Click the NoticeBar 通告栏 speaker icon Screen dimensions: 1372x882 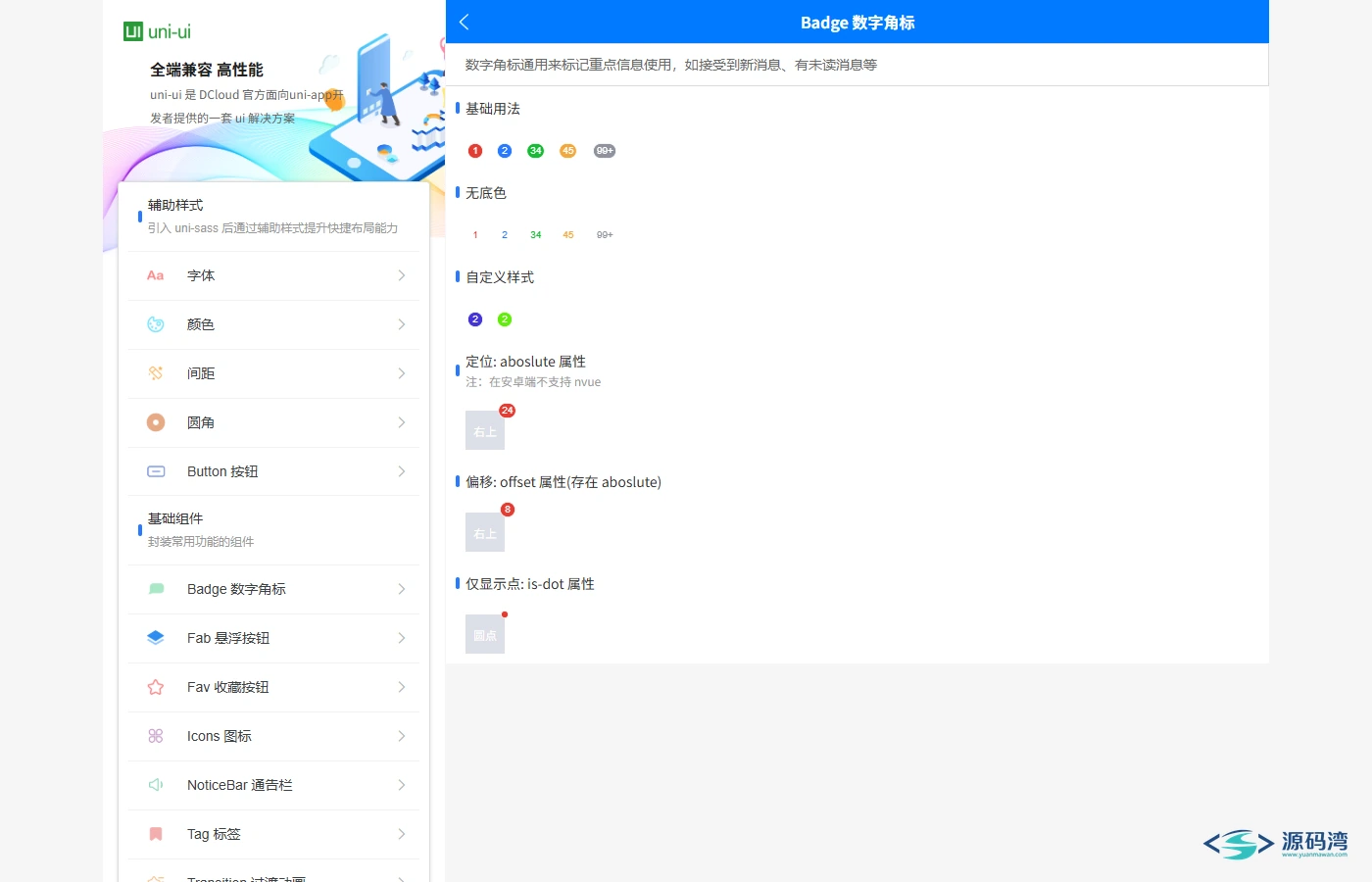156,785
